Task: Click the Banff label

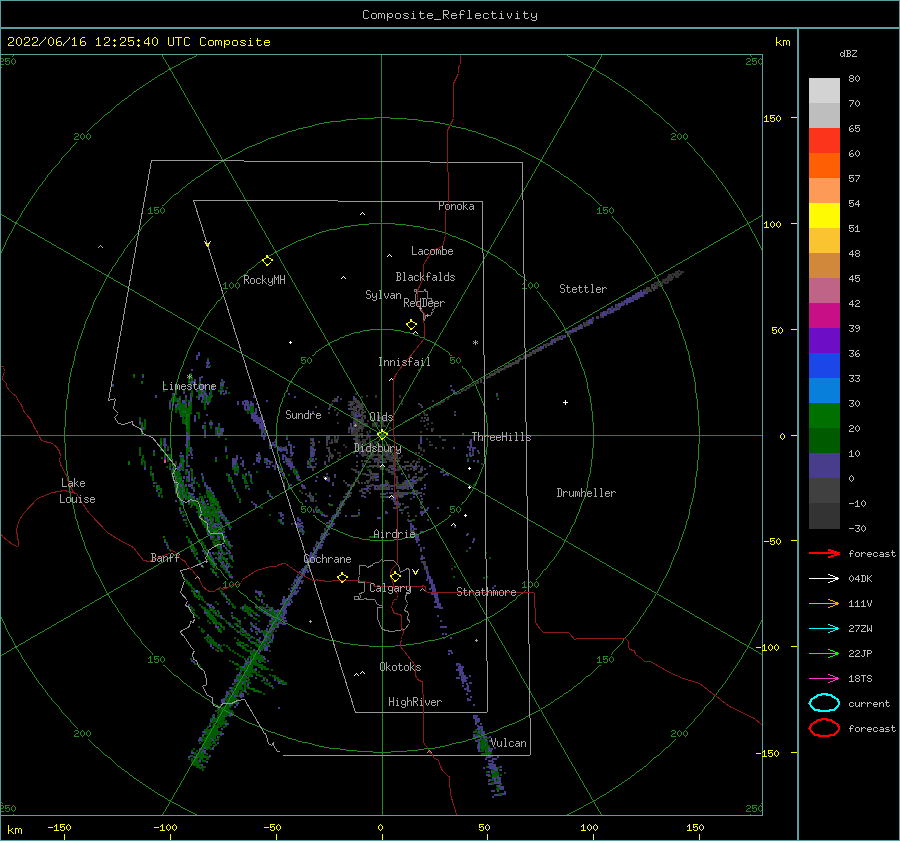Action: [165, 558]
